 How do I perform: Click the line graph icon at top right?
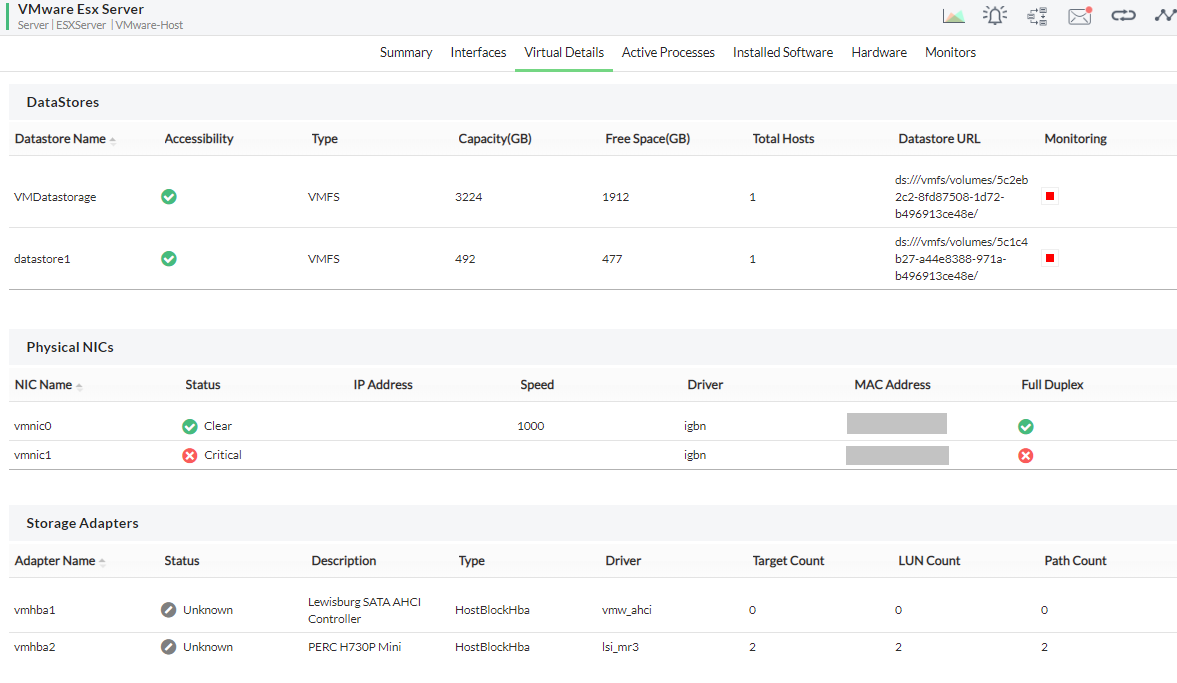pos(1165,16)
